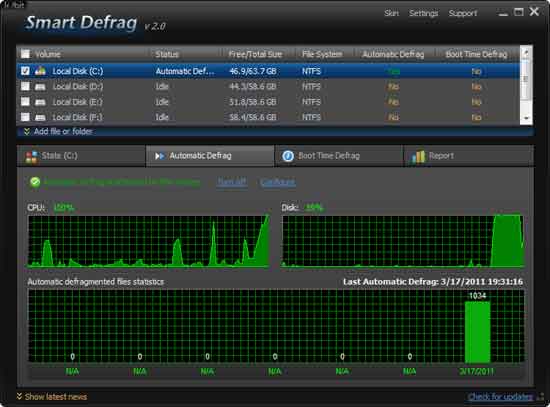Check the Local Disk (F:) checkbox
Image resolution: width=550 pixels, height=407 pixels.
pos(25,117)
